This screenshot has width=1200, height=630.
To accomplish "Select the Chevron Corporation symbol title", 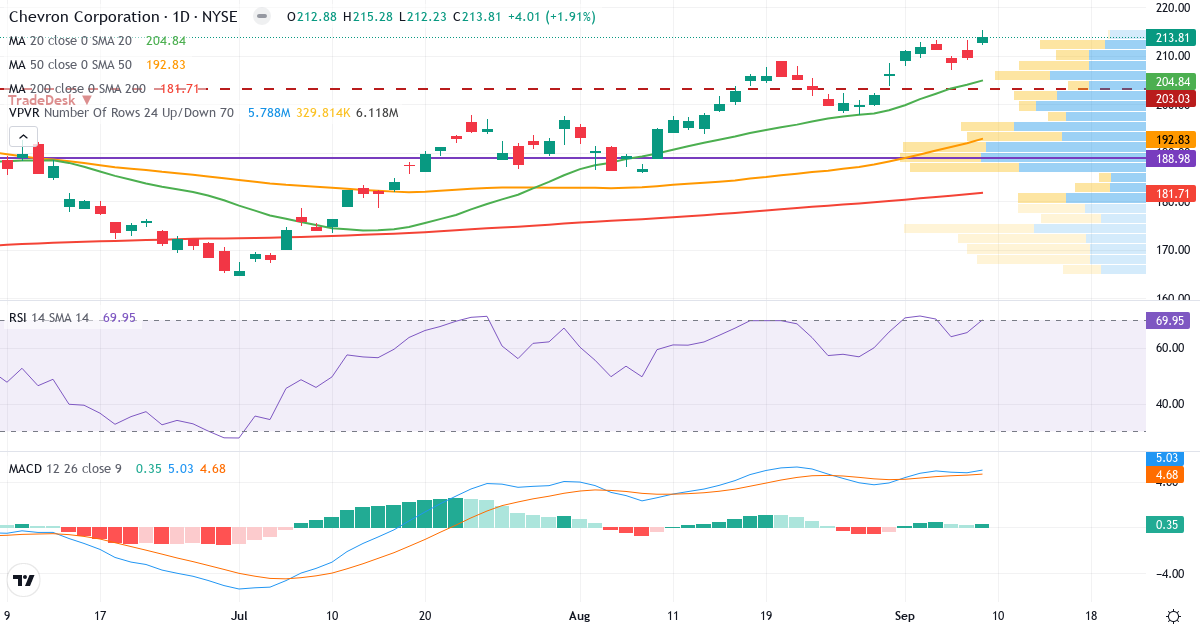I will tap(124, 17).
